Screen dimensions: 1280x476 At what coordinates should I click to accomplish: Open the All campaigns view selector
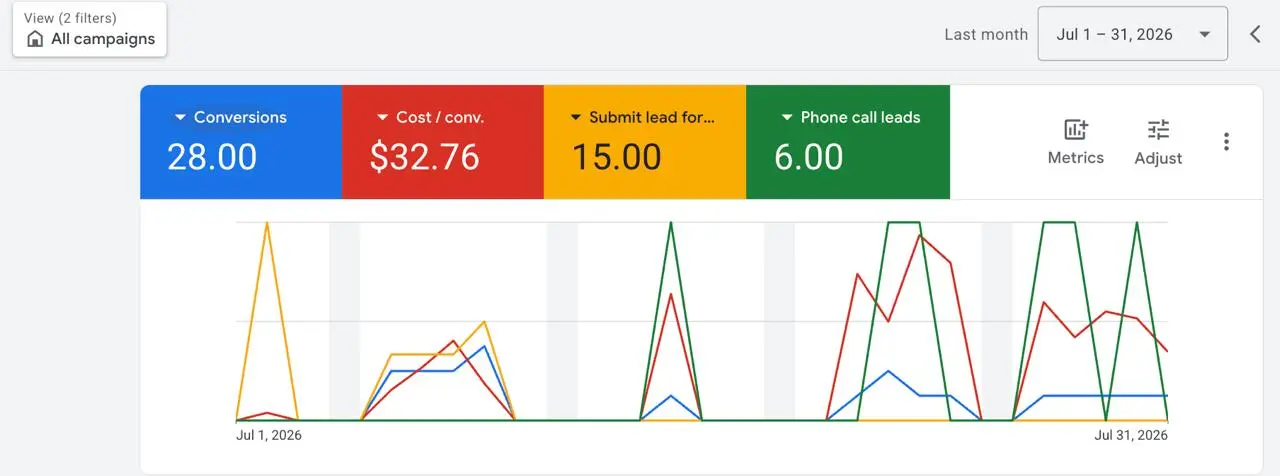pyautogui.click(x=90, y=29)
